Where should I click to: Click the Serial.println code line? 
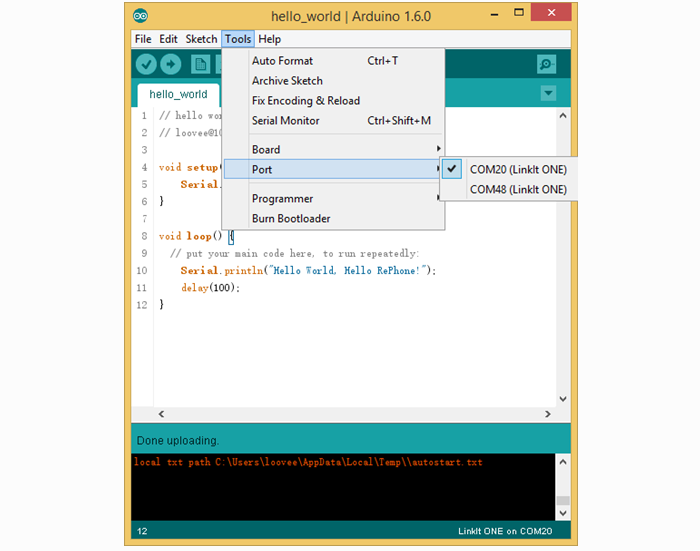pyautogui.click(x=308, y=271)
